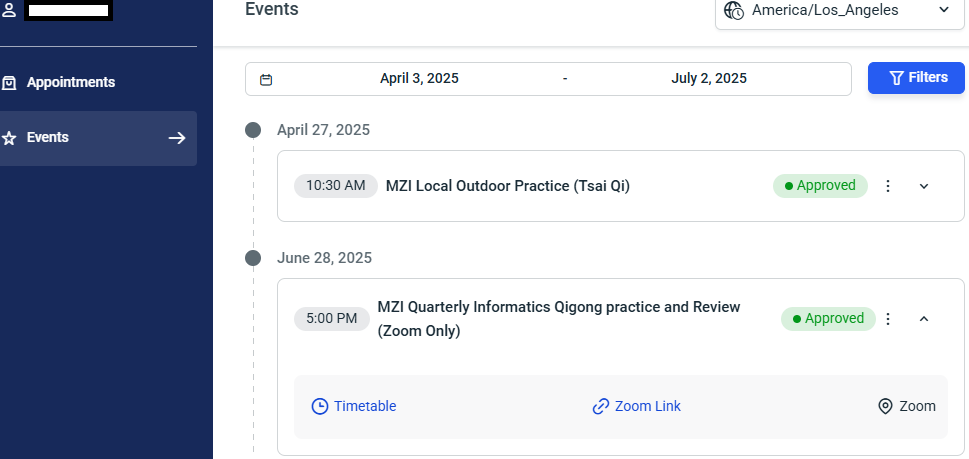
Task: Click the calendar icon in date range
Action: click(x=266, y=79)
